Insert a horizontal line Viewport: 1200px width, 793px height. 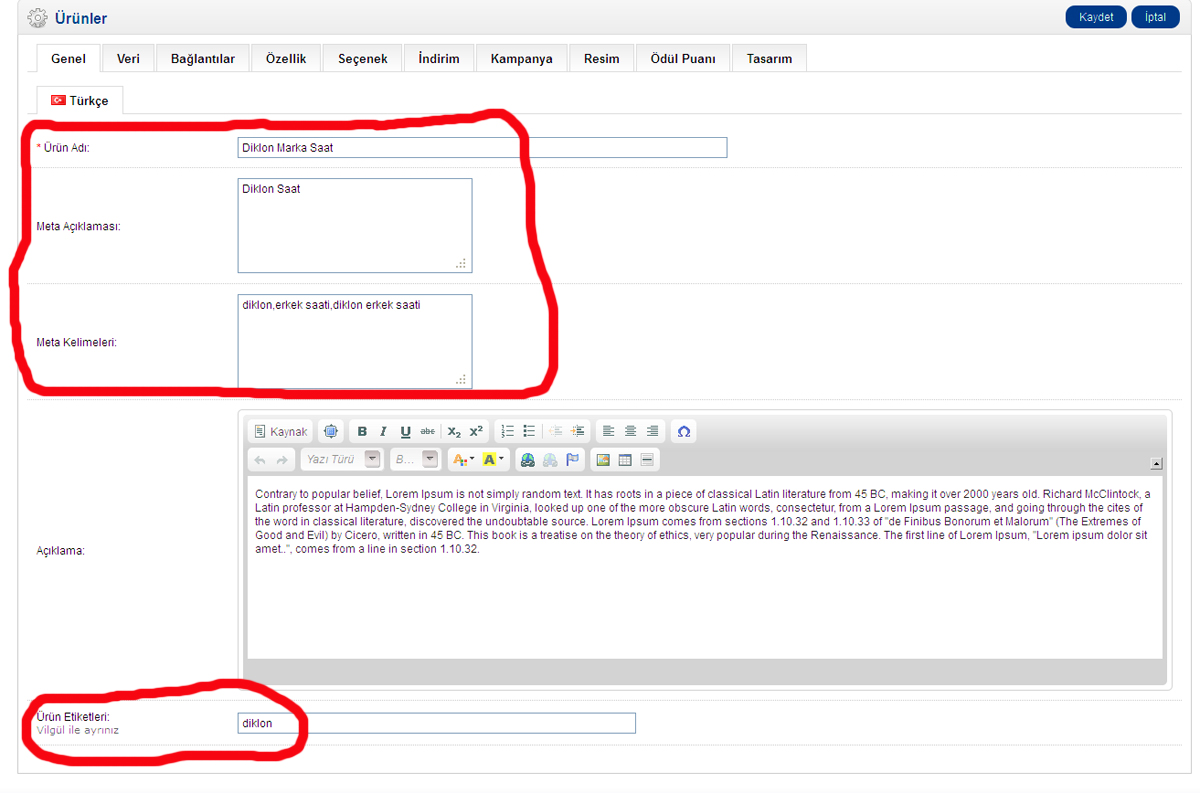pyautogui.click(x=647, y=460)
